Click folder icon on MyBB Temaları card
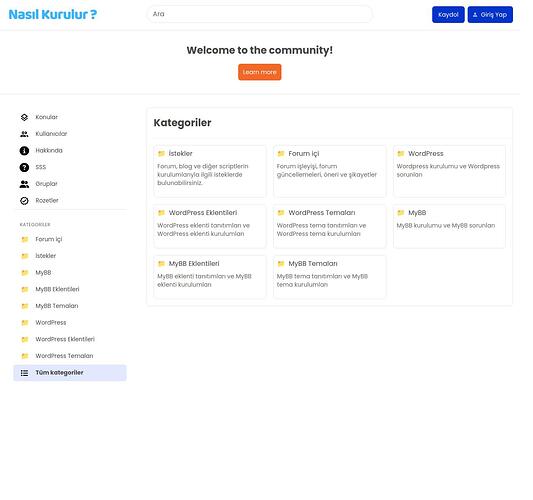 (281, 264)
